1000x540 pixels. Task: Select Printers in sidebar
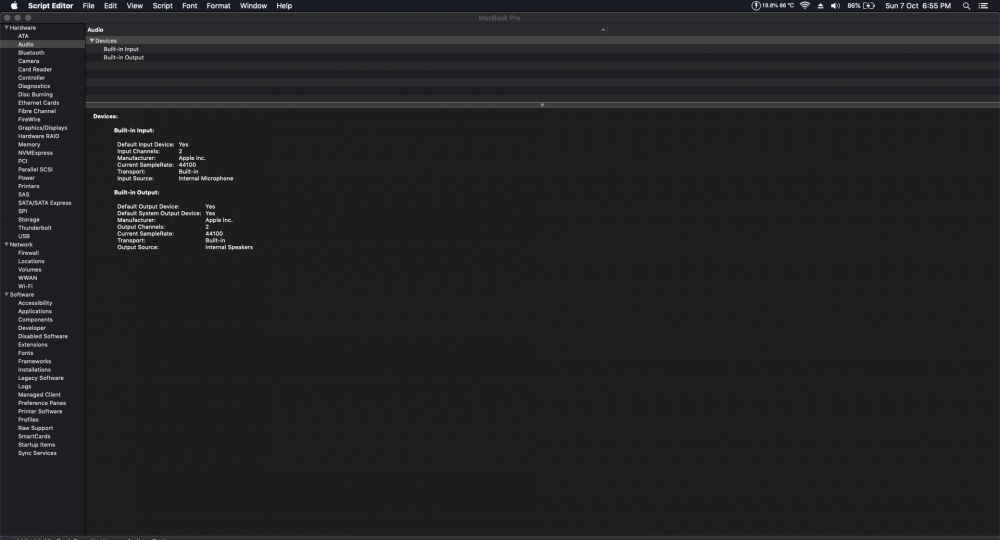pyautogui.click(x=28, y=186)
